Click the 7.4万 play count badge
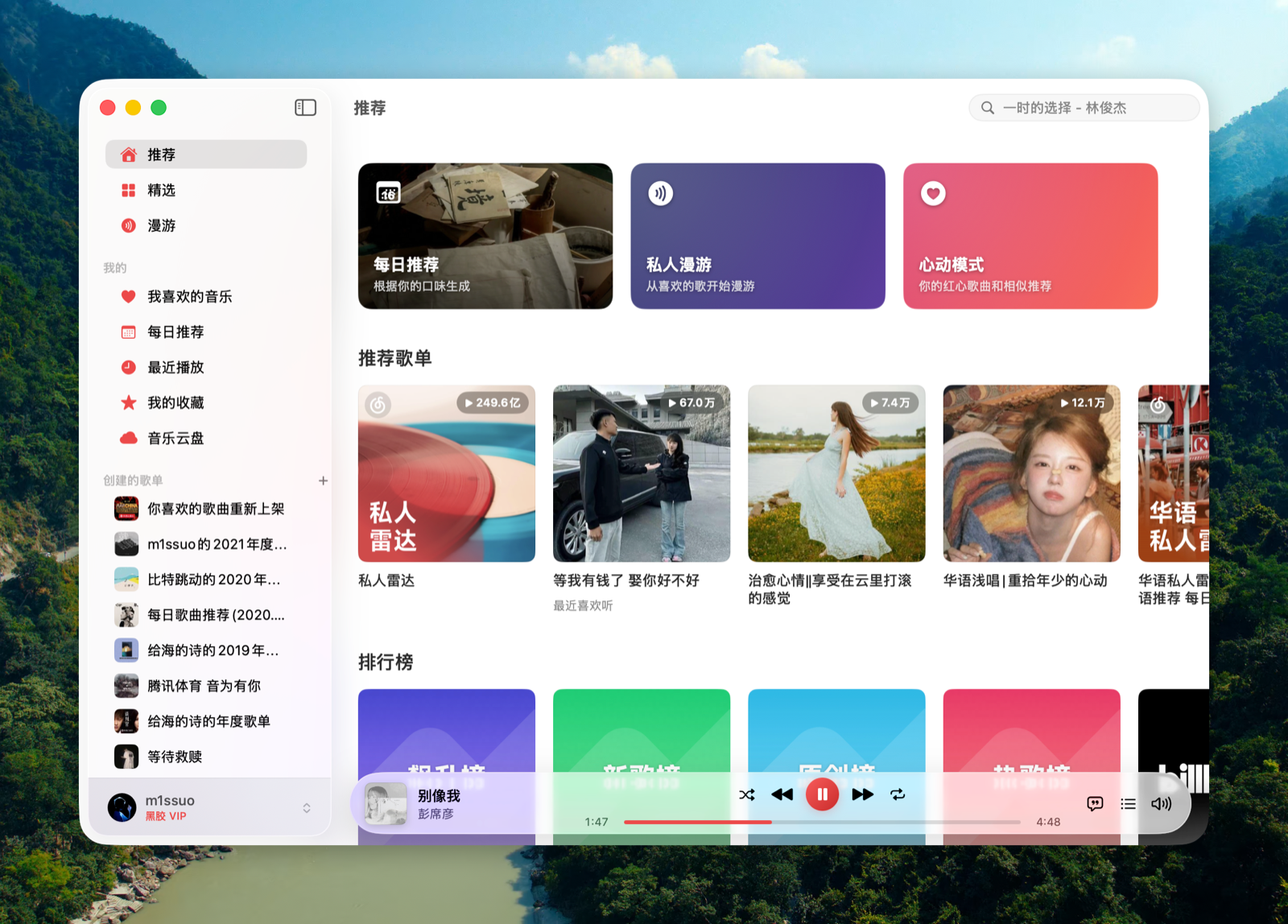 pyautogui.click(x=890, y=402)
